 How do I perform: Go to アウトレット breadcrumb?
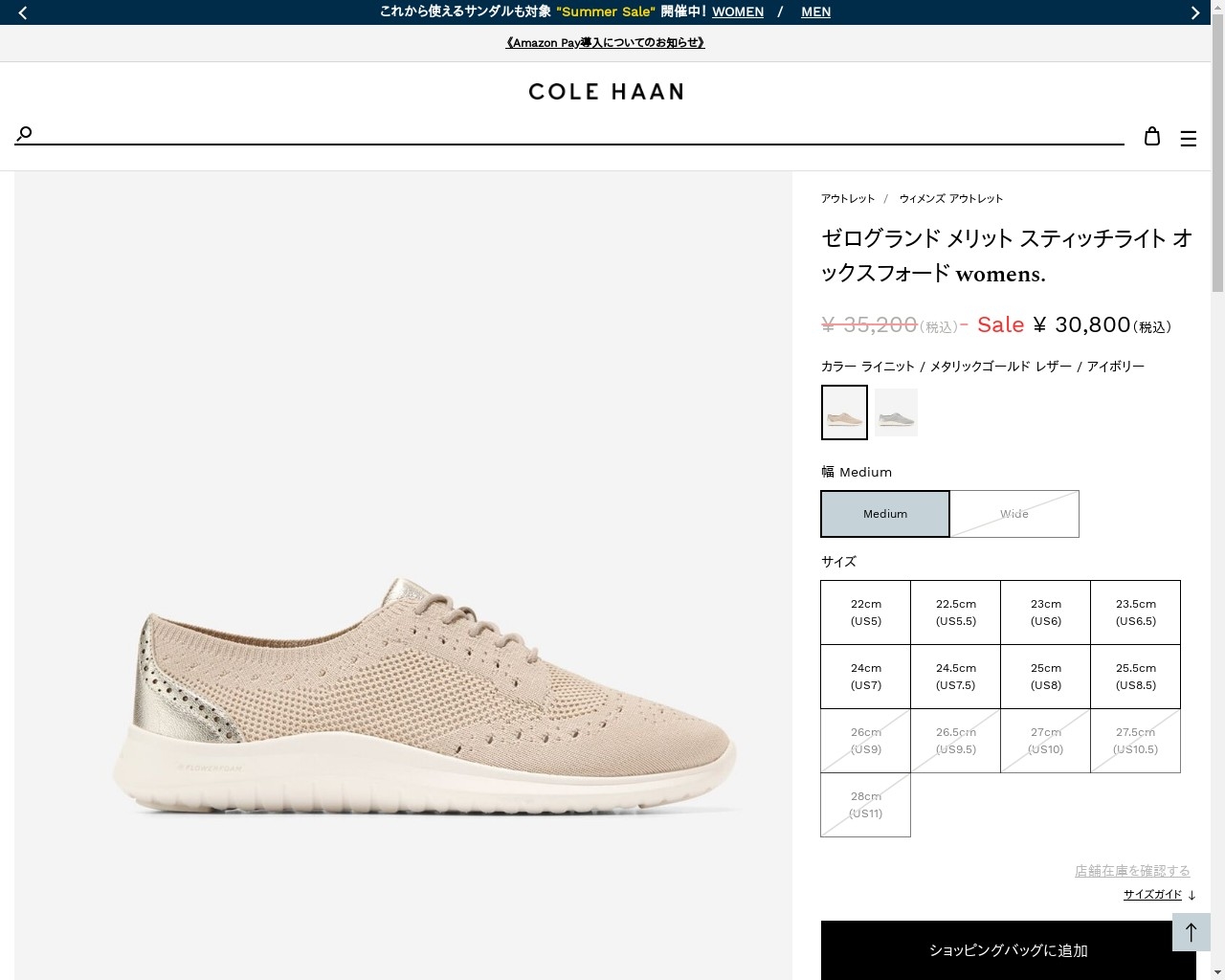point(848,198)
